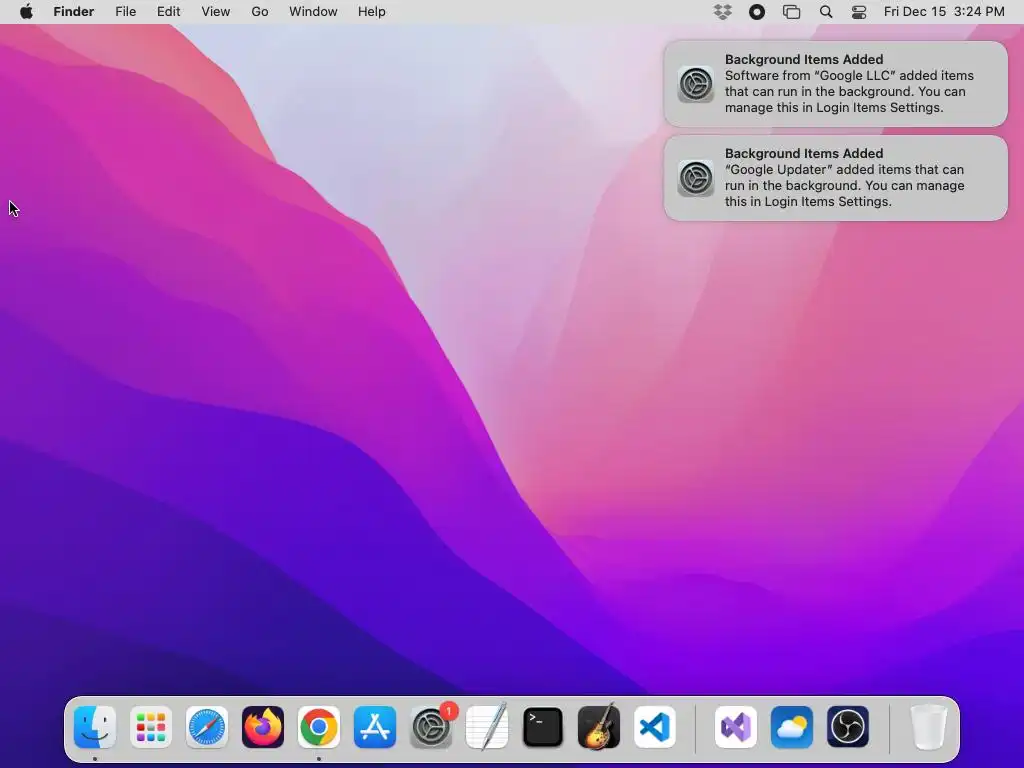Open the Window menu

tap(313, 12)
